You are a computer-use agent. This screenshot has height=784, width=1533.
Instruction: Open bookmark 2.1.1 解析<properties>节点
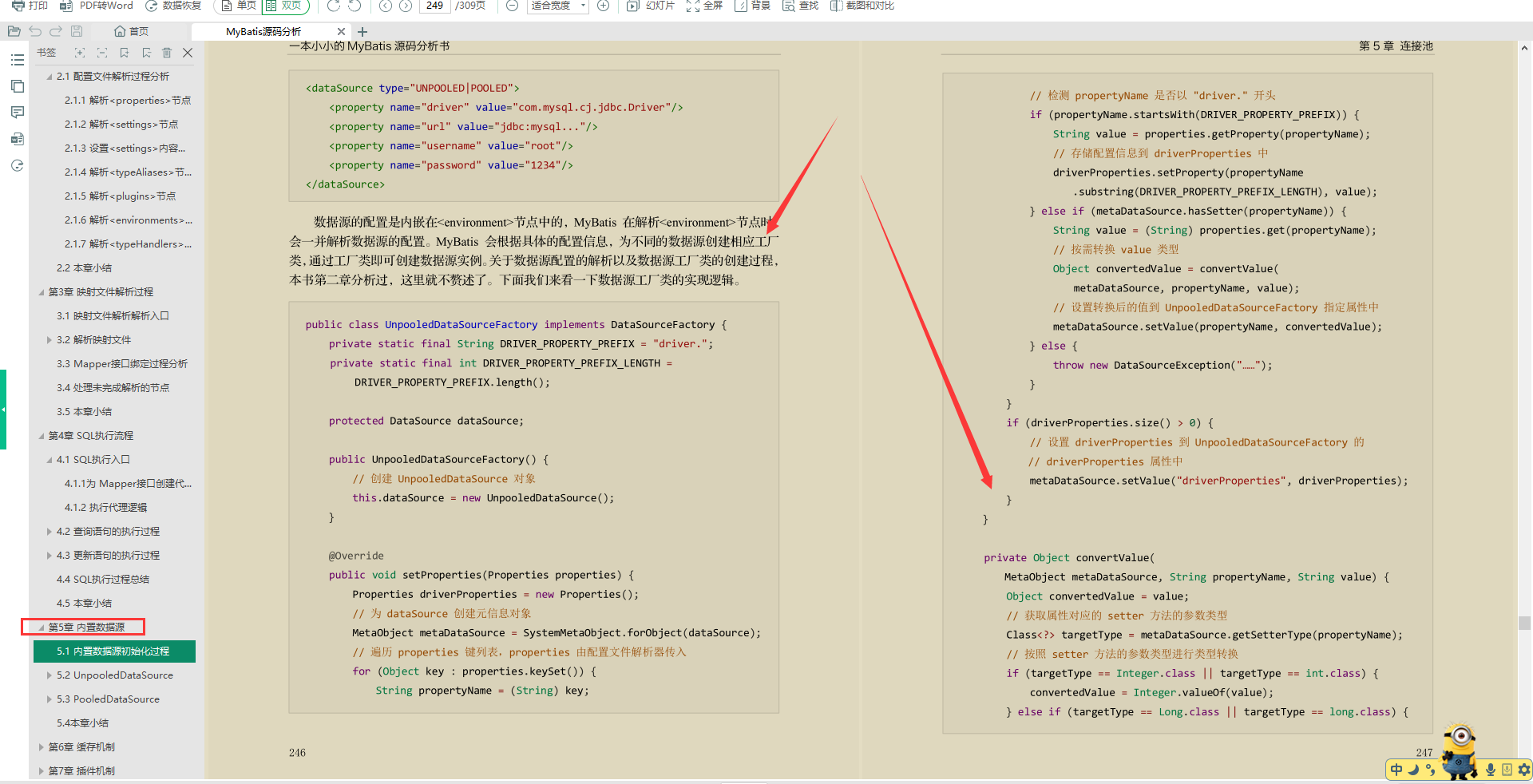[x=128, y=101]
